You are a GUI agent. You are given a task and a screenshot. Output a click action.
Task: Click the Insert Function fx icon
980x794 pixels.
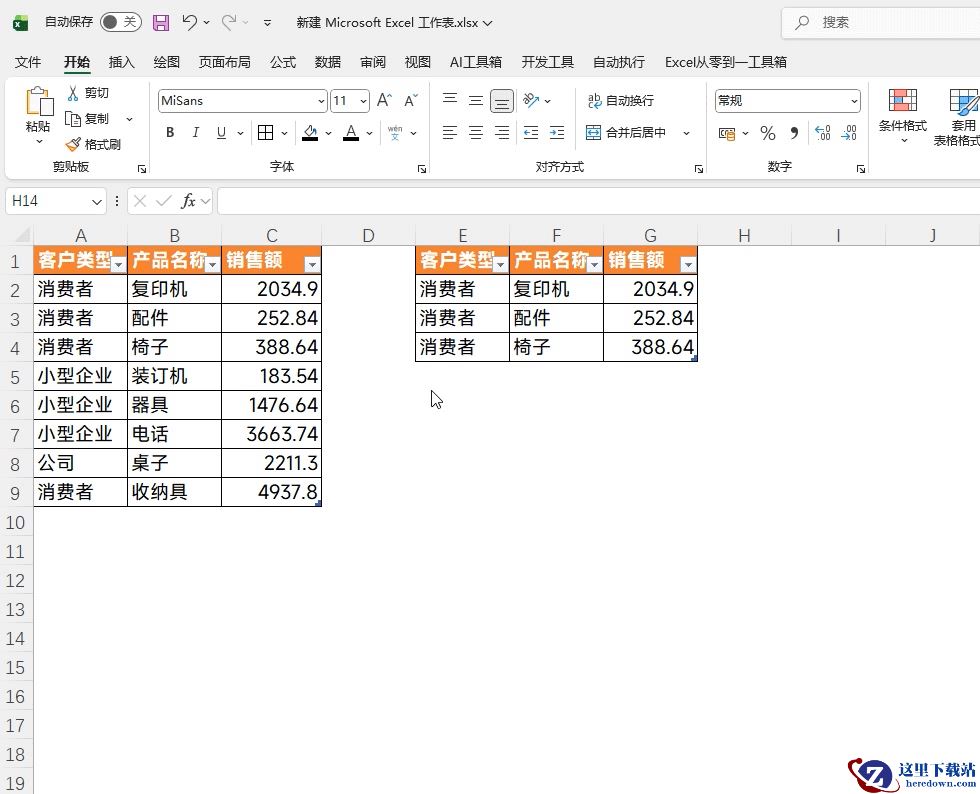pyautogui.click(x=188, y=201)
